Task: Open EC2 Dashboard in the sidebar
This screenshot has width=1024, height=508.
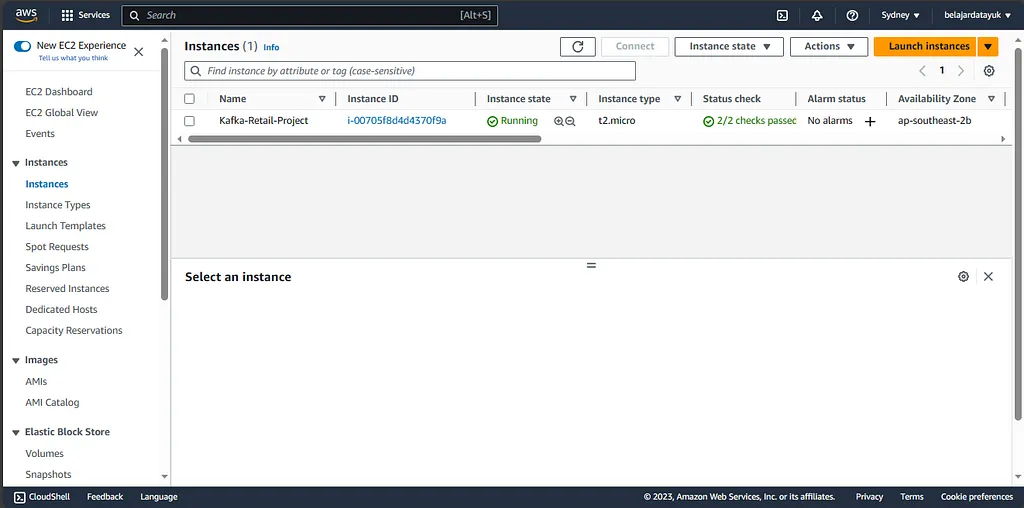Action: pyautogui.click(x=59, y=92)
